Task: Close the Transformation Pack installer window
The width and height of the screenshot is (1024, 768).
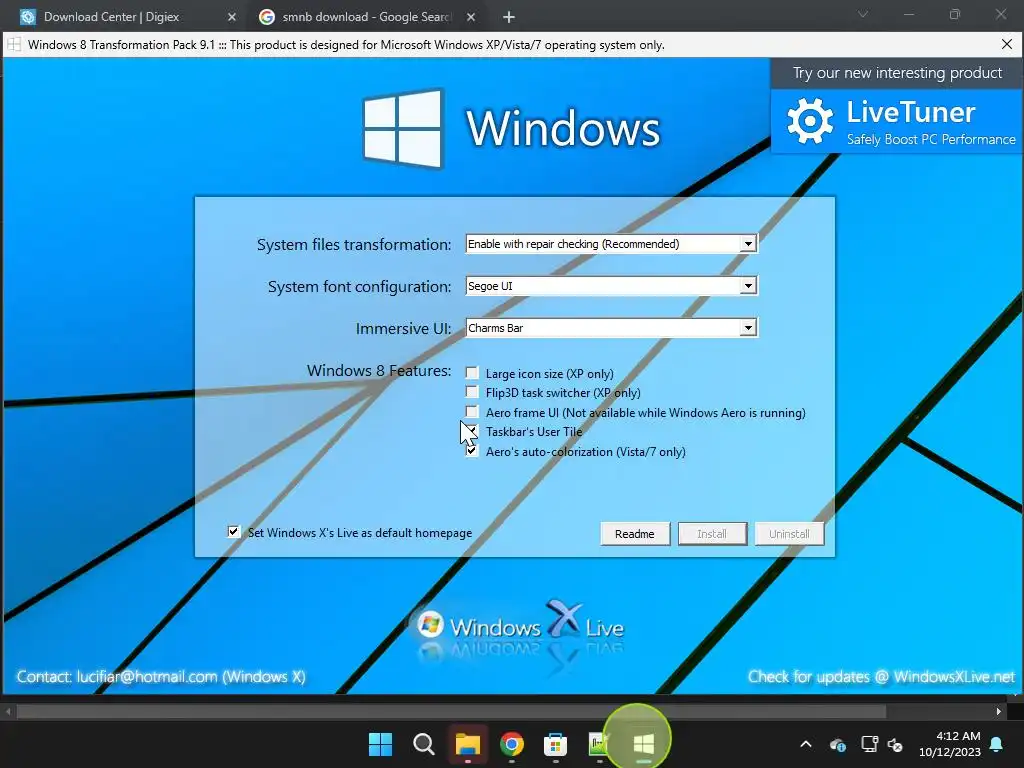Action: 1007,44
